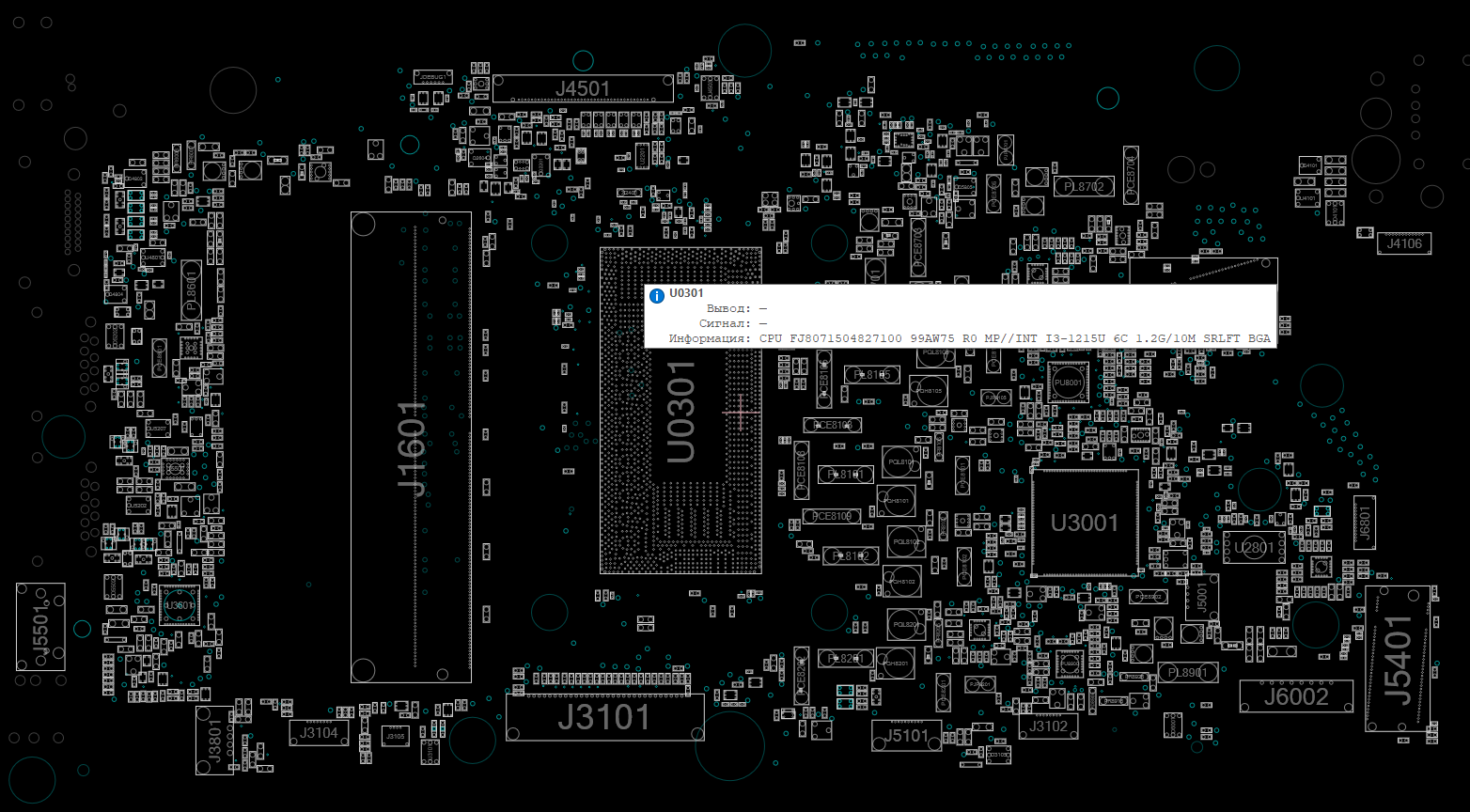Screen dimensions: 1470x812
Task: Select connector J4501 at the top
Action: point(583,89)
